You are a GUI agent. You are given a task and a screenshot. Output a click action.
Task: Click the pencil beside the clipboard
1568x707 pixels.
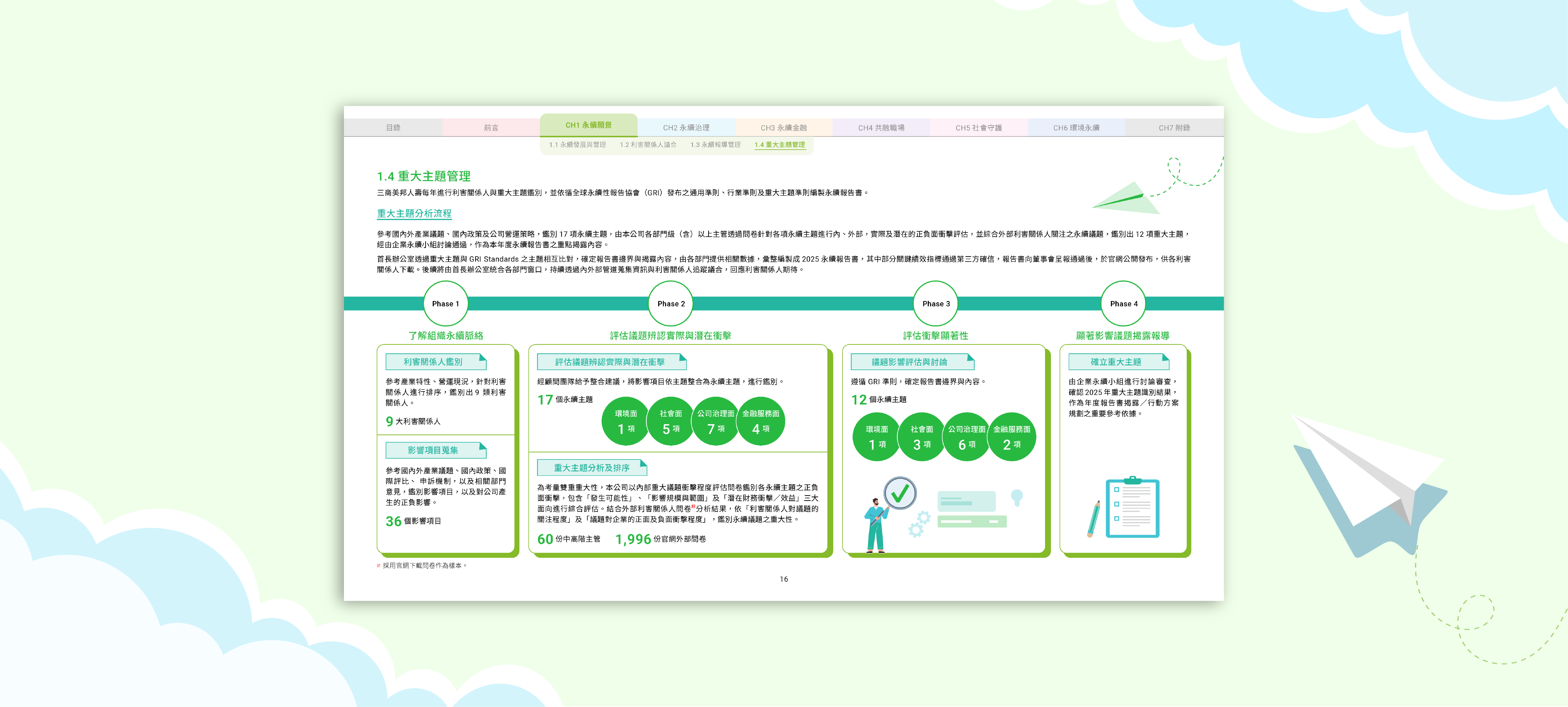coord(1094,519)
